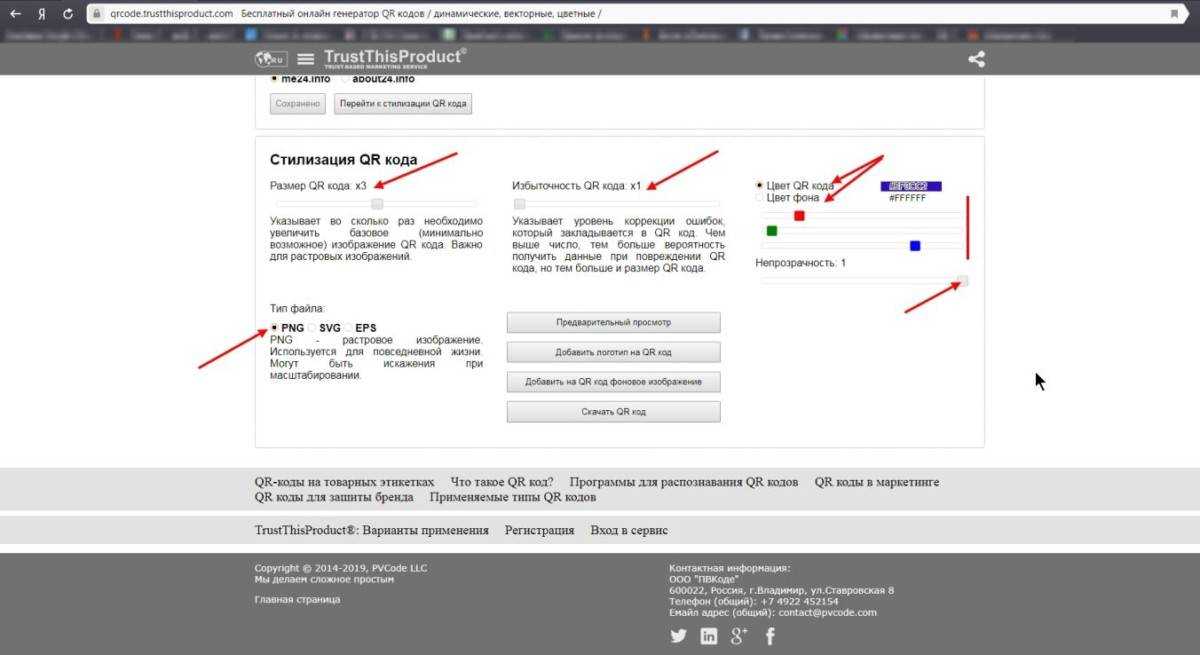This screenshot has width=1200, height=655.
Task: Open the Что такое QR код? link
Action: pyautogui.click(x=502, y=482)
